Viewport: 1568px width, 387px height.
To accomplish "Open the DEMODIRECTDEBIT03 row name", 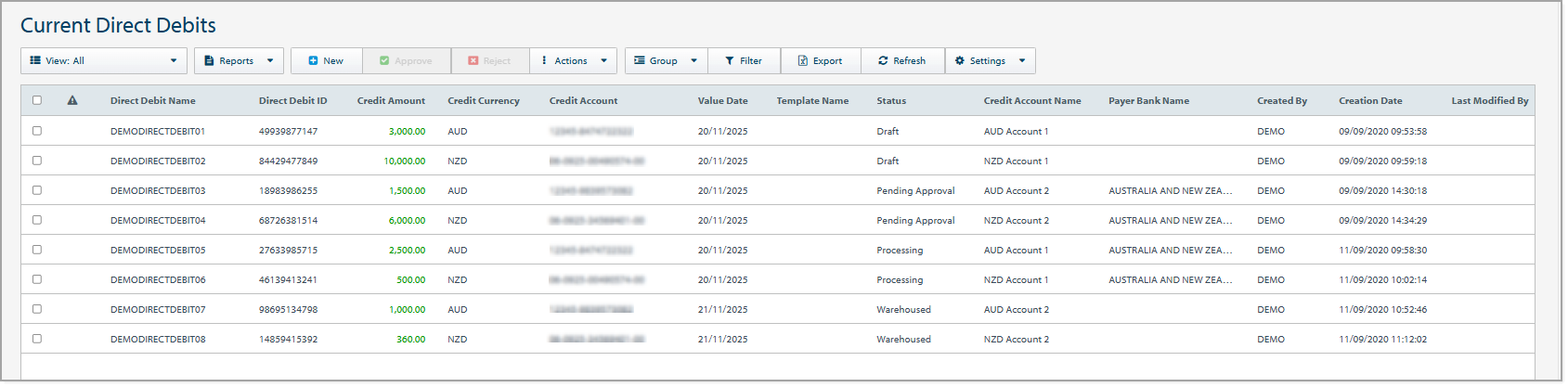I will click(x=158, y=191).
